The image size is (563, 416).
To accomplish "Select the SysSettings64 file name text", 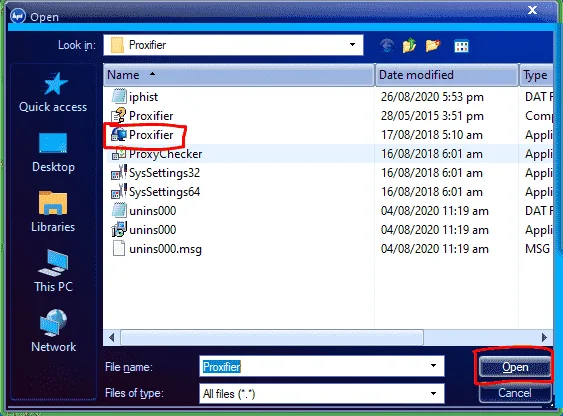I will click(x=164, y=192).
